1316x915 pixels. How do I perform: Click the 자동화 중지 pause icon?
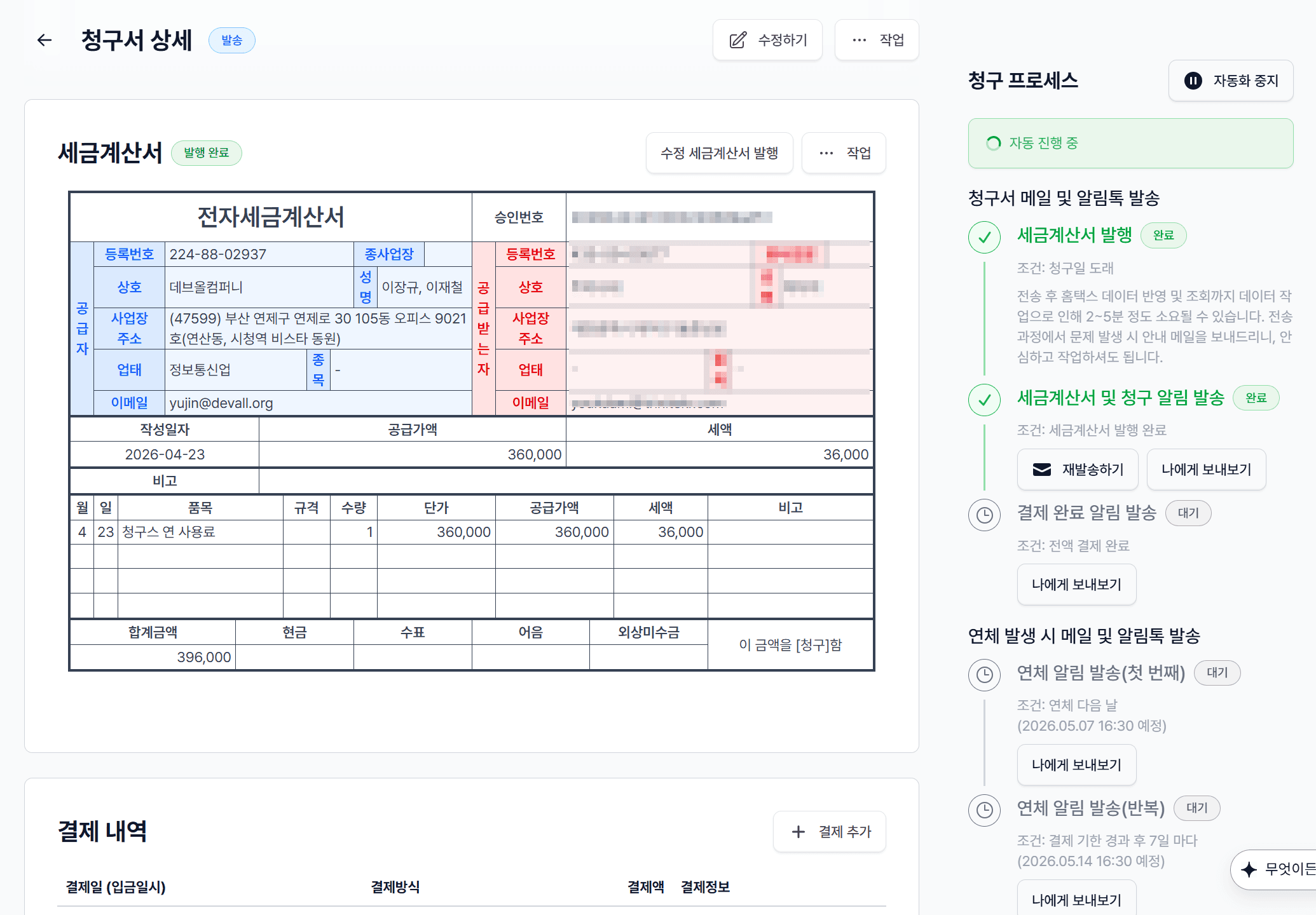click(x=1193, y=81)
